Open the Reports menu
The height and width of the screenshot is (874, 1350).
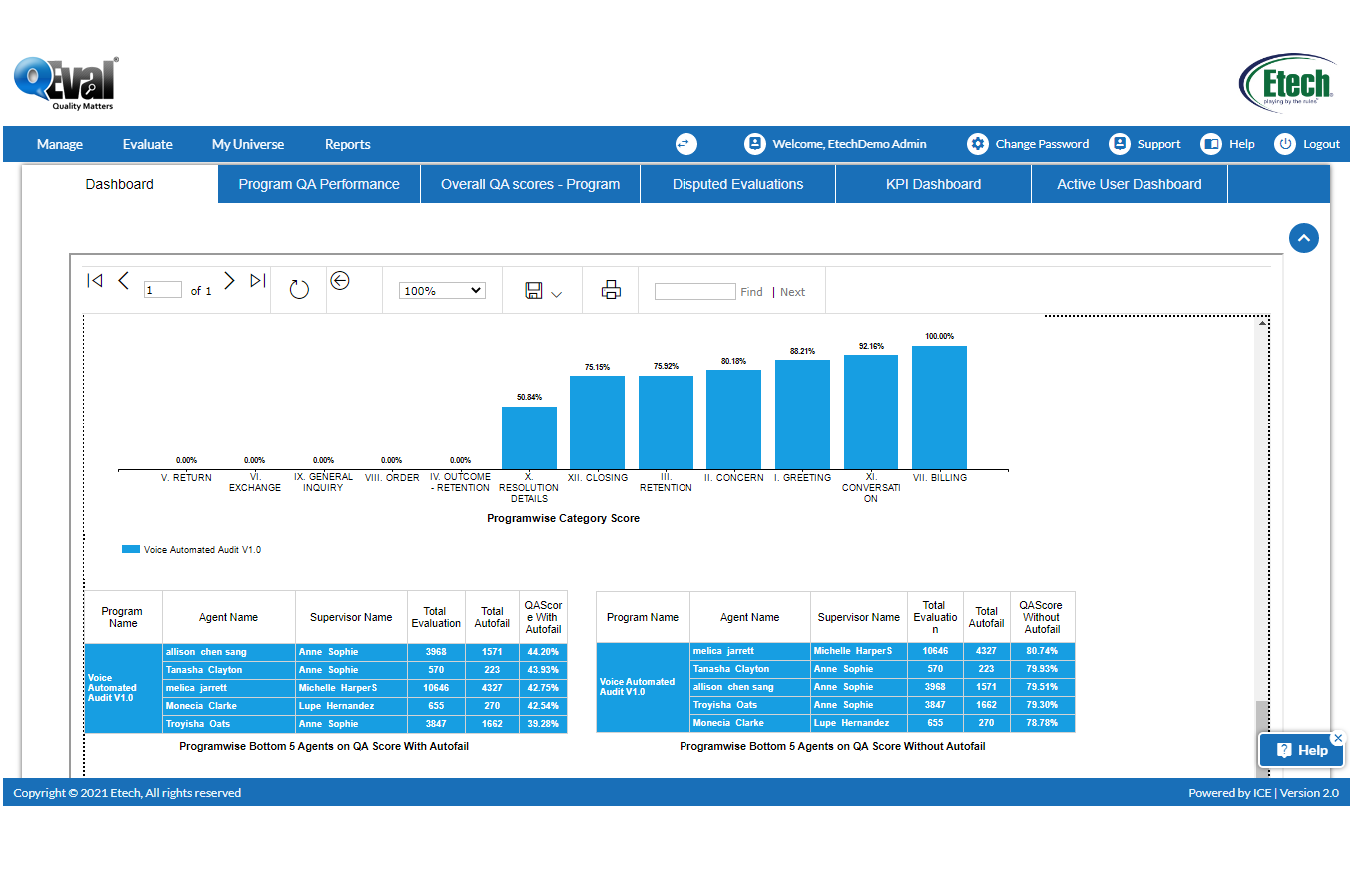[x=347, y=144]
